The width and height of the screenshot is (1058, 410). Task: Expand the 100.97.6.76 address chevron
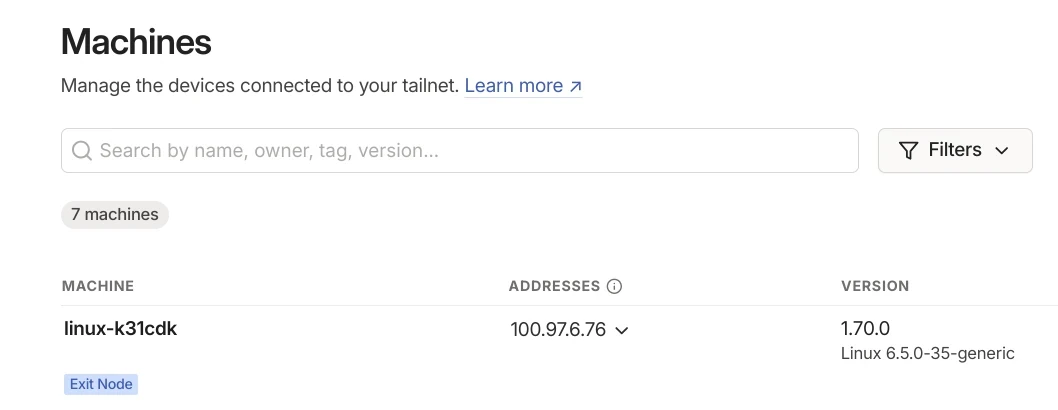[x=622, y=330]
